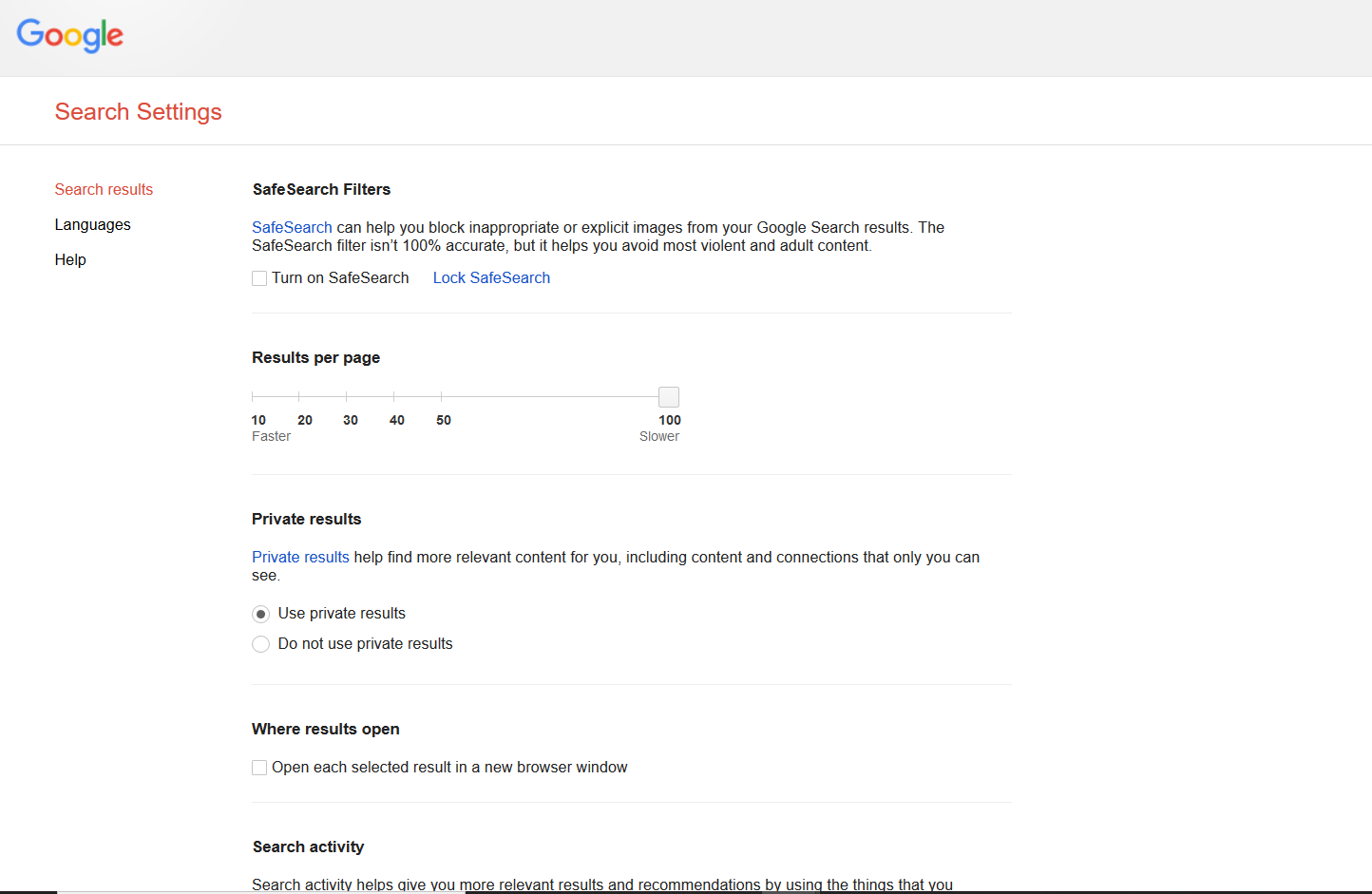Set results per page to 10
The width and height of the screenshot is (1372, 894).
click(258, 420)
